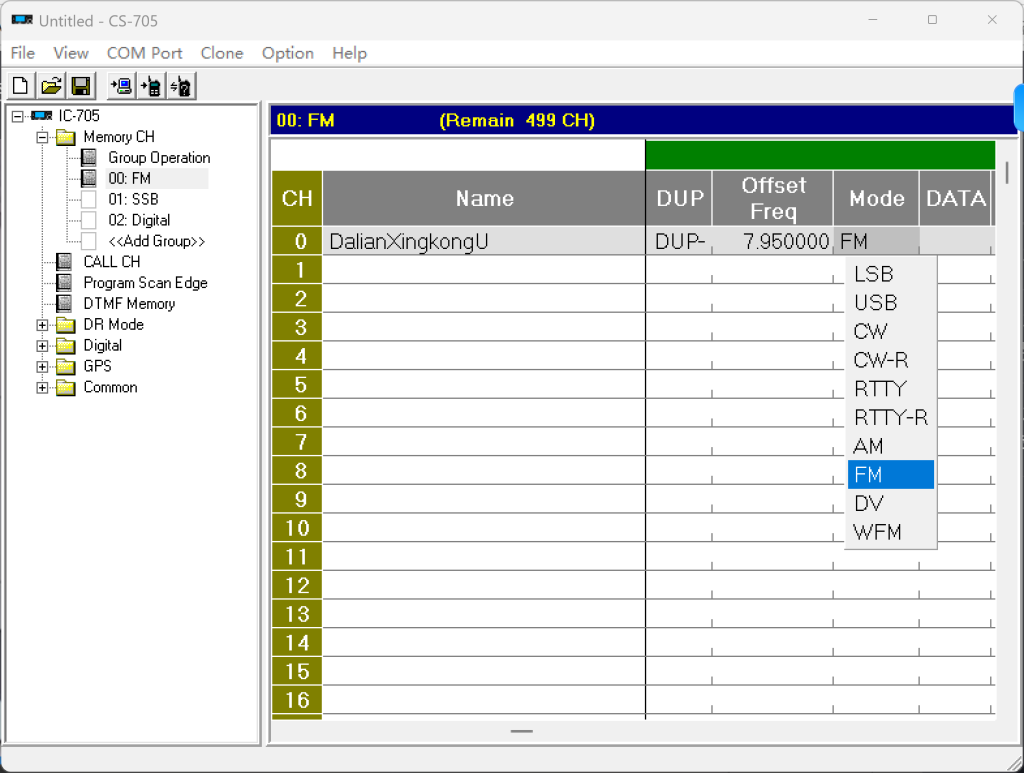Open the Option menu
This screenshot has width=1024, height=773.
(x=287, y=53)
